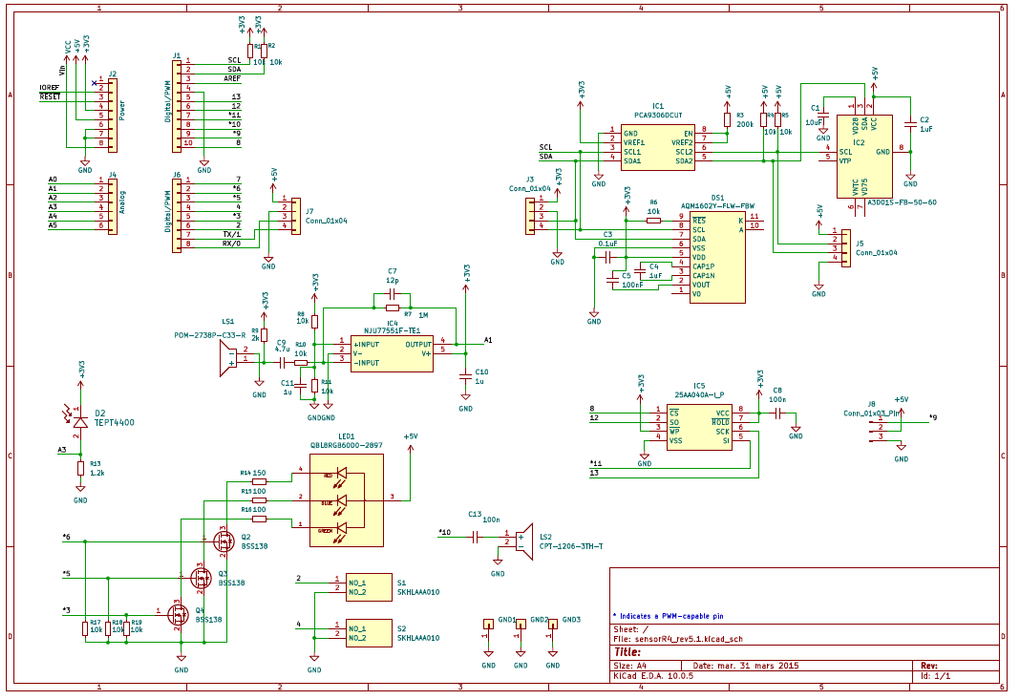Click the Q2 BSS138 MOSFET symbol

pos(224,540)
